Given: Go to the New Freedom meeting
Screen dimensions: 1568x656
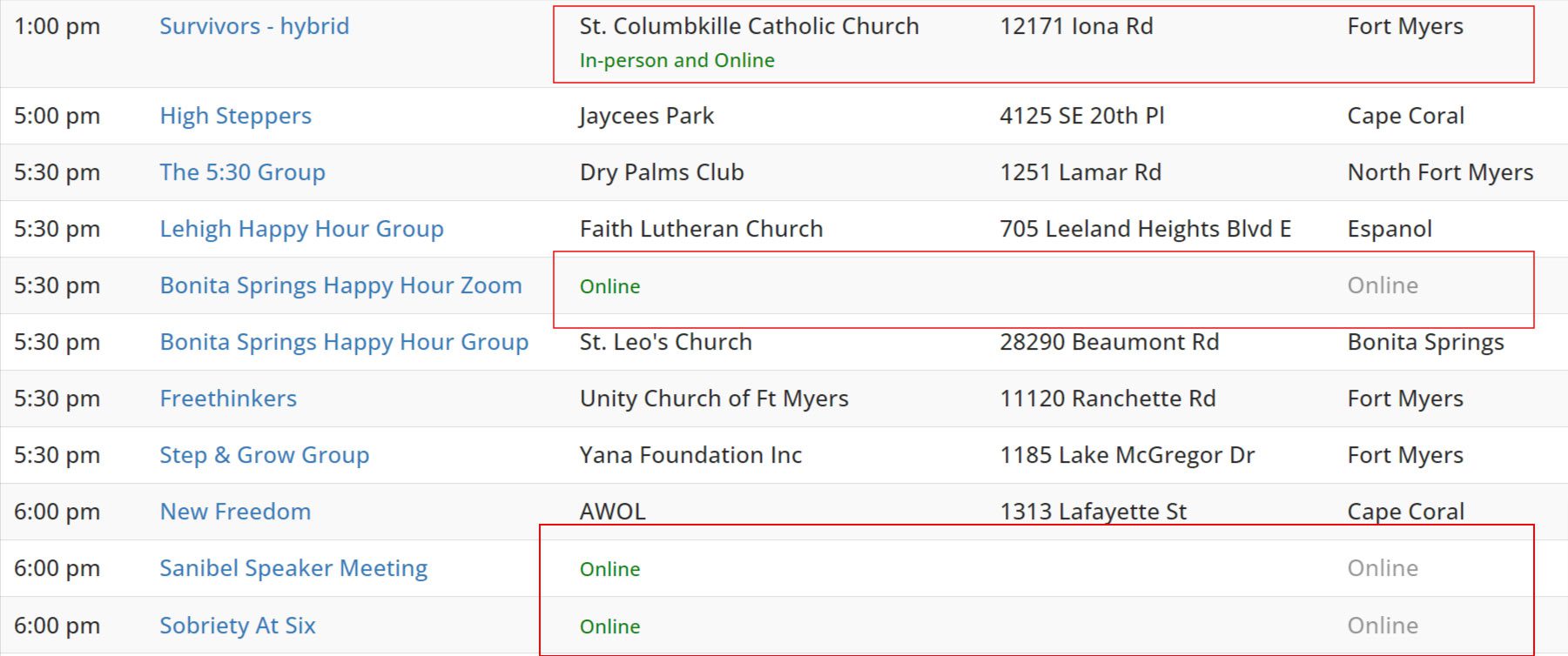Looking at the screenshot, I should [x=235, y=512].
